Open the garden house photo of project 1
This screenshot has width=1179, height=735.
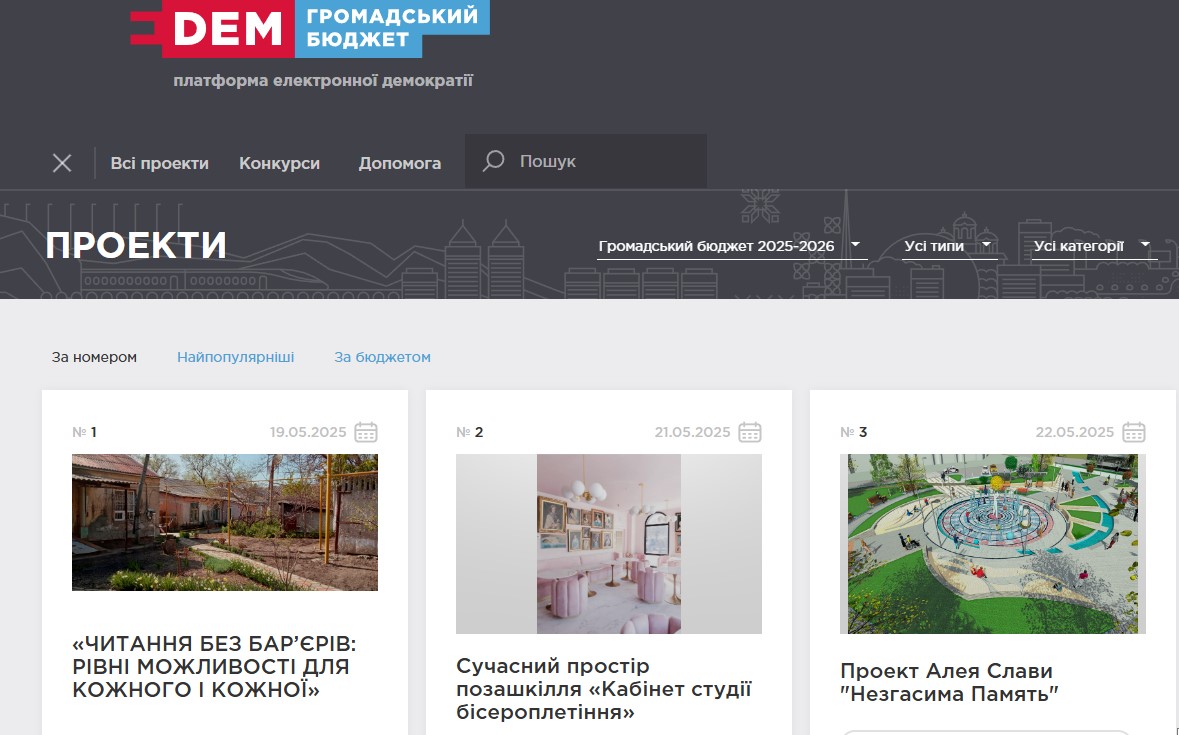(x=225, y=522)
